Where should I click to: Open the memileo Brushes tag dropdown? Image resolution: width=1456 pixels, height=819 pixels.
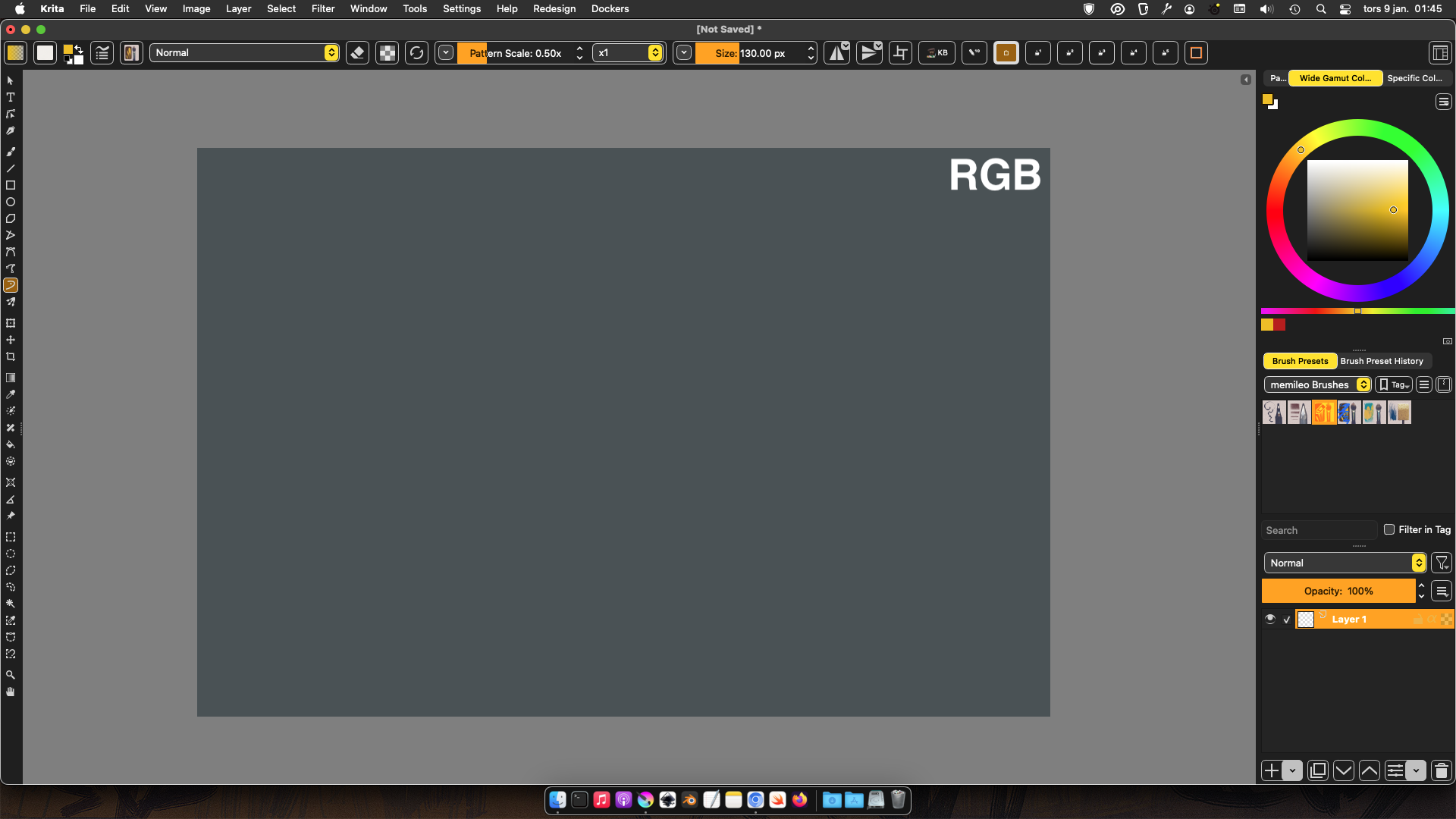point(1317,384)
